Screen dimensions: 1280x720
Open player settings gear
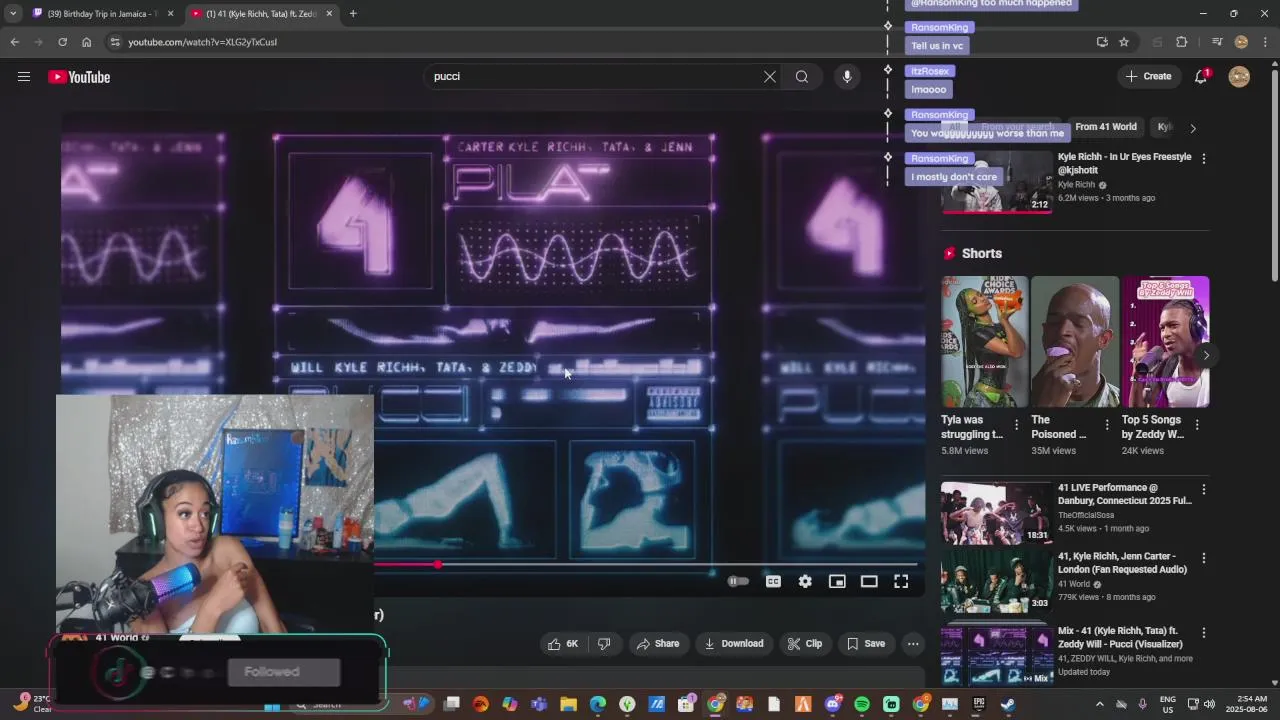coord(805,581)
